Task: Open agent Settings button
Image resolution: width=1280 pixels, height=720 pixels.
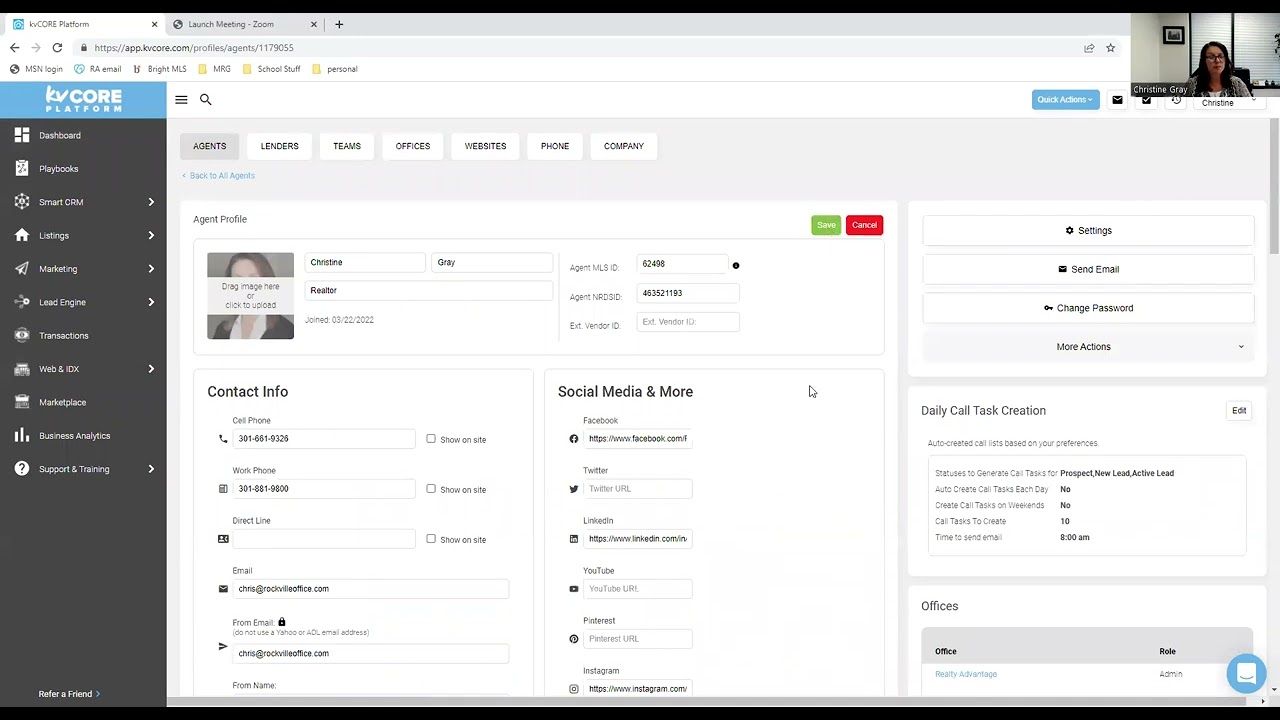Action: (1088, 230)
